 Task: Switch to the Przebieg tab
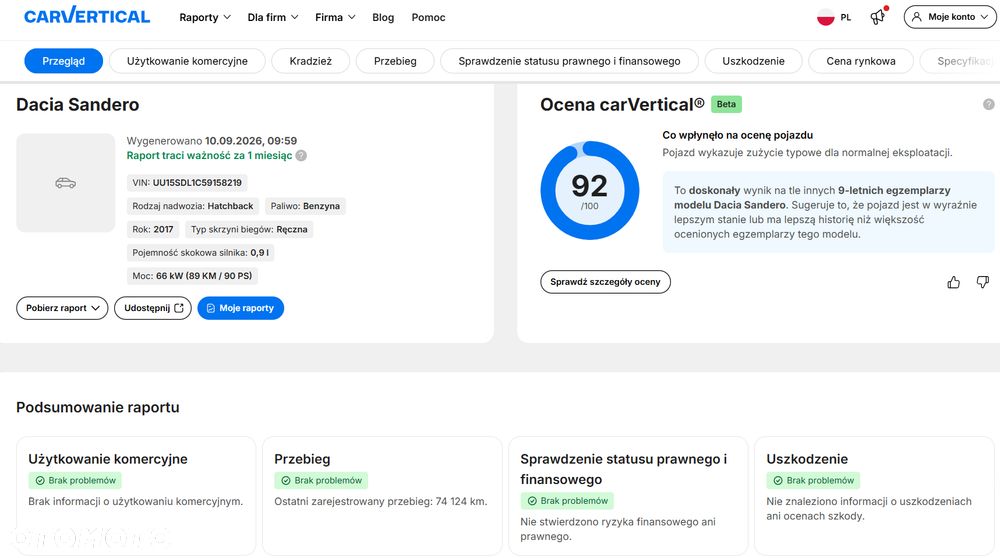pyautogui.click(x=395, y=61)
